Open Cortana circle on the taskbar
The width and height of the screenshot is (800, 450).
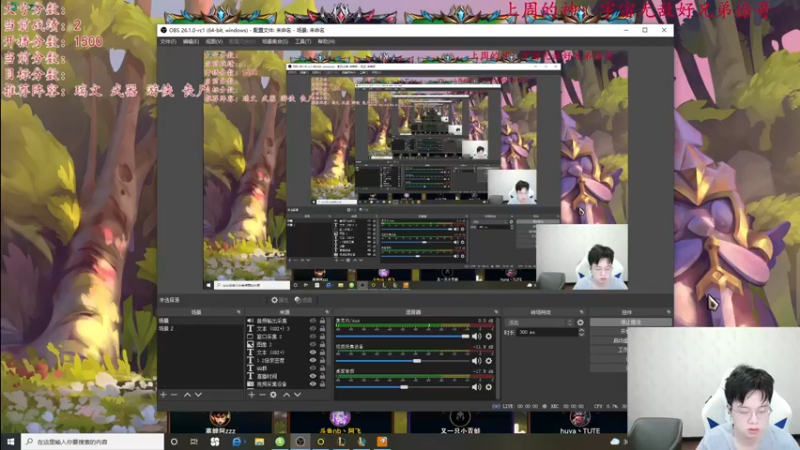(x=174, y=442)
